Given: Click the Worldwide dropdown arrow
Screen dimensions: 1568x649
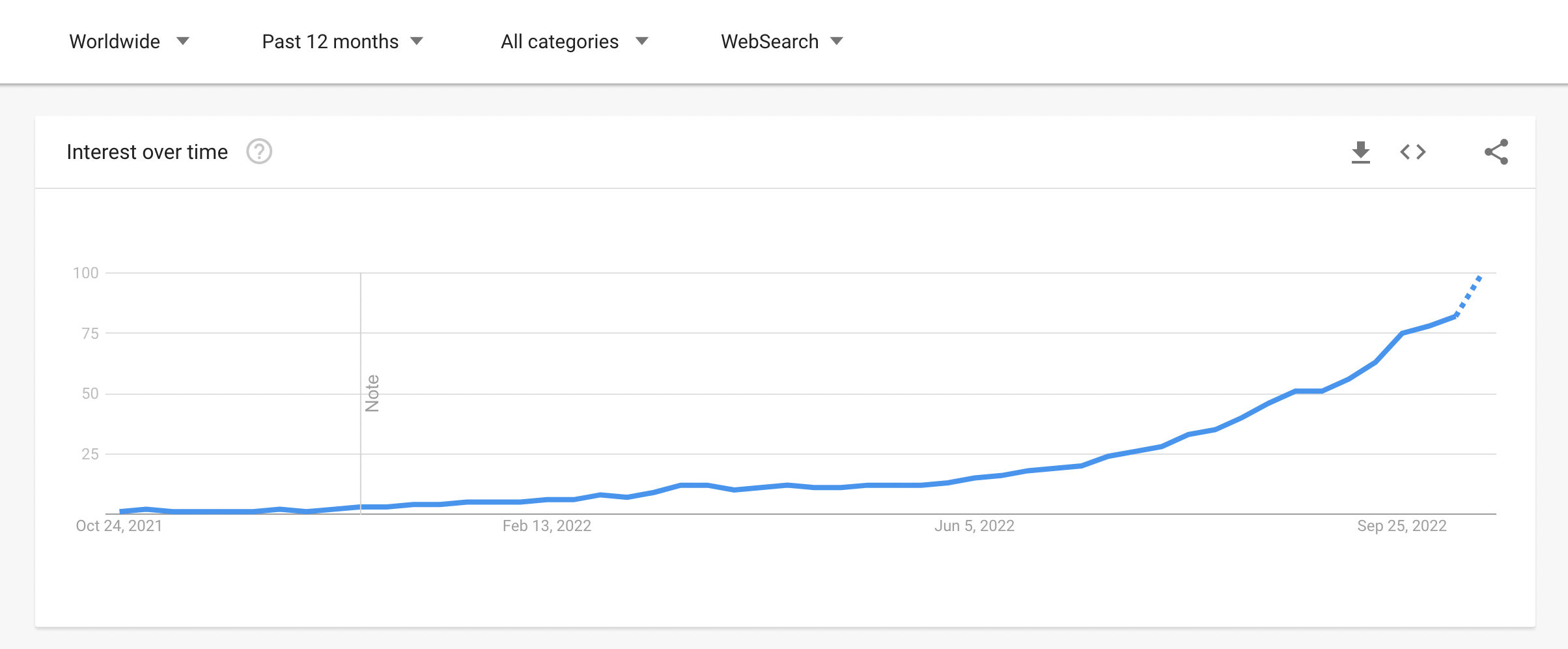Looking at the screenshot, I should [183, 42].
